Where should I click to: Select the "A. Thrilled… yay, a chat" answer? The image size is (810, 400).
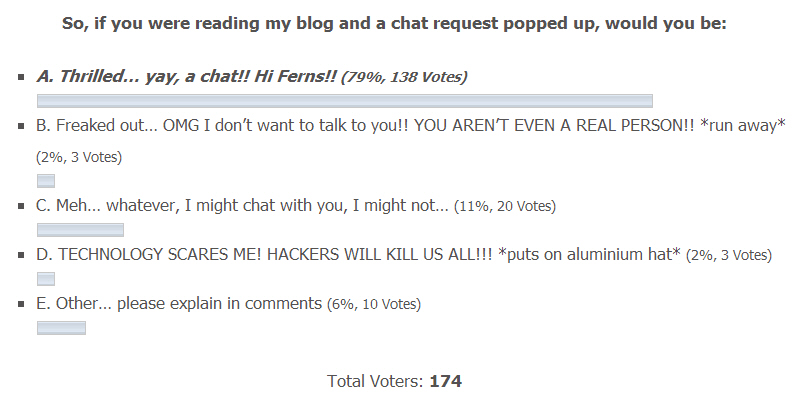[186, 76]
